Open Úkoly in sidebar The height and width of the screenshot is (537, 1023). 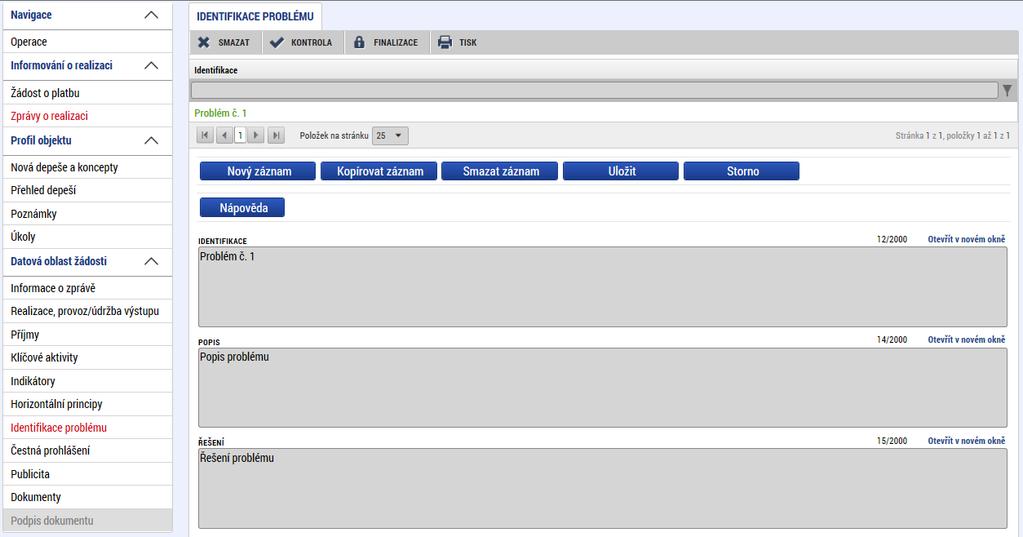pyautogui.click(x=87, y=237)
